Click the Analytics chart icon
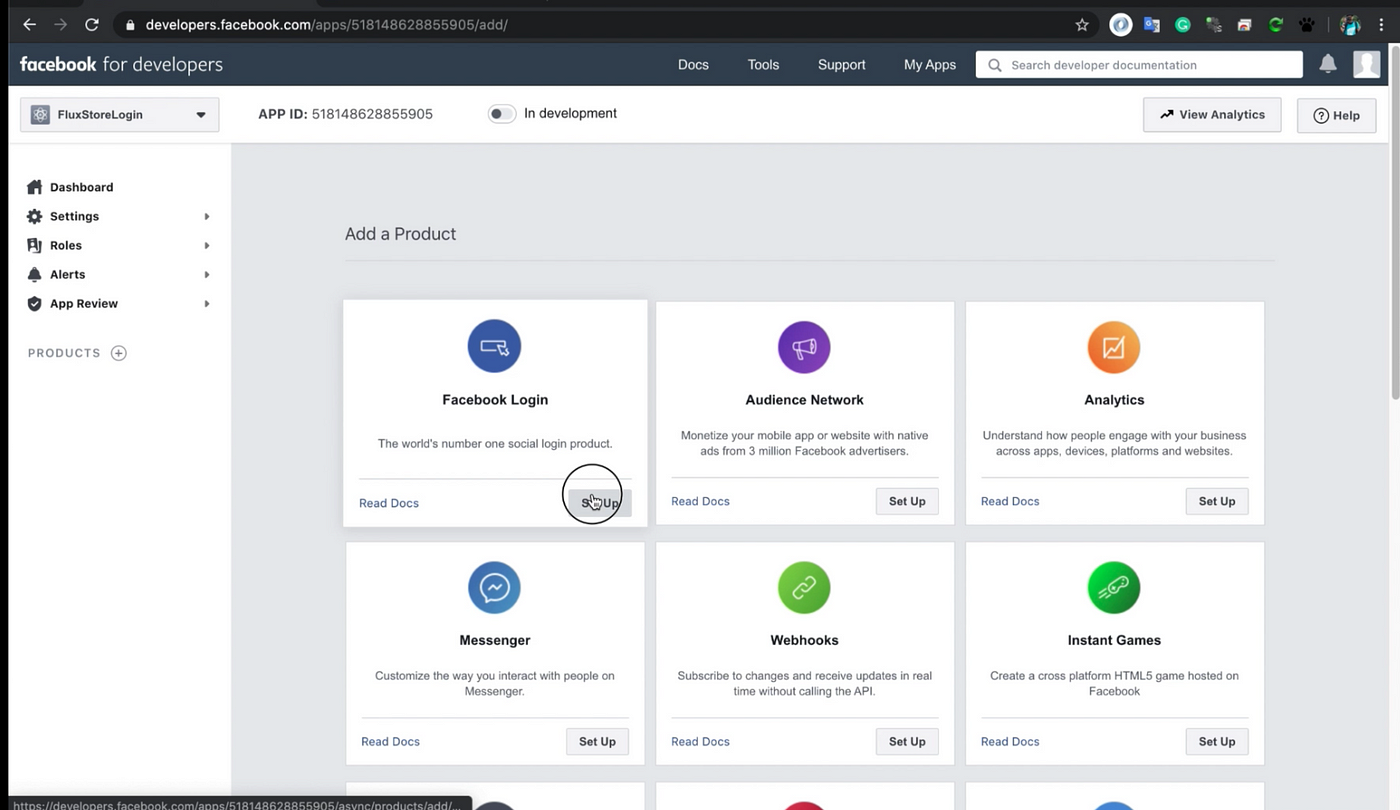 point(1113,347)
